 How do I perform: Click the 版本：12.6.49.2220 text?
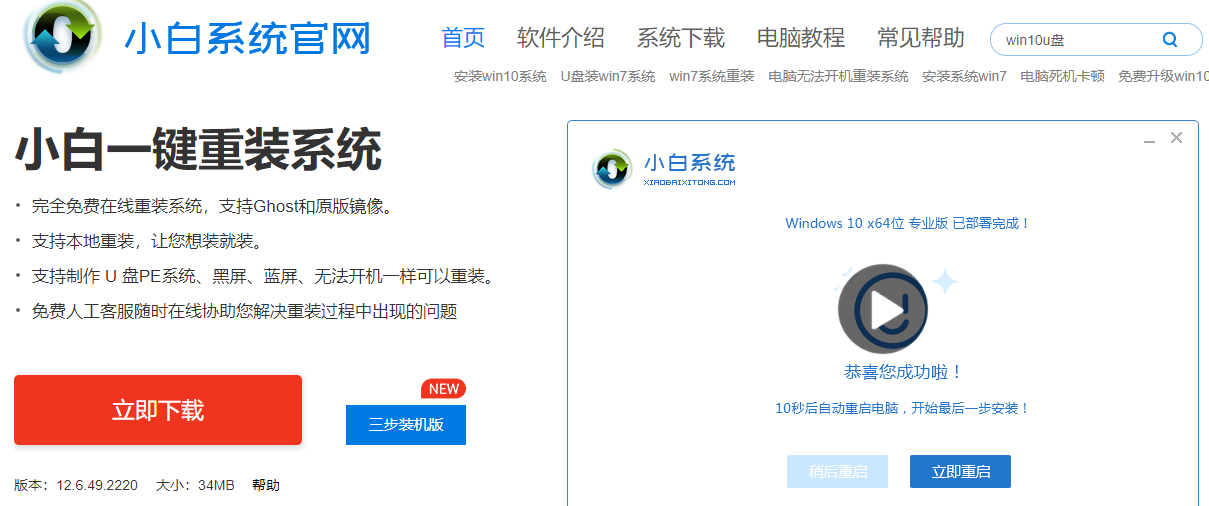[x=76, y=485]
